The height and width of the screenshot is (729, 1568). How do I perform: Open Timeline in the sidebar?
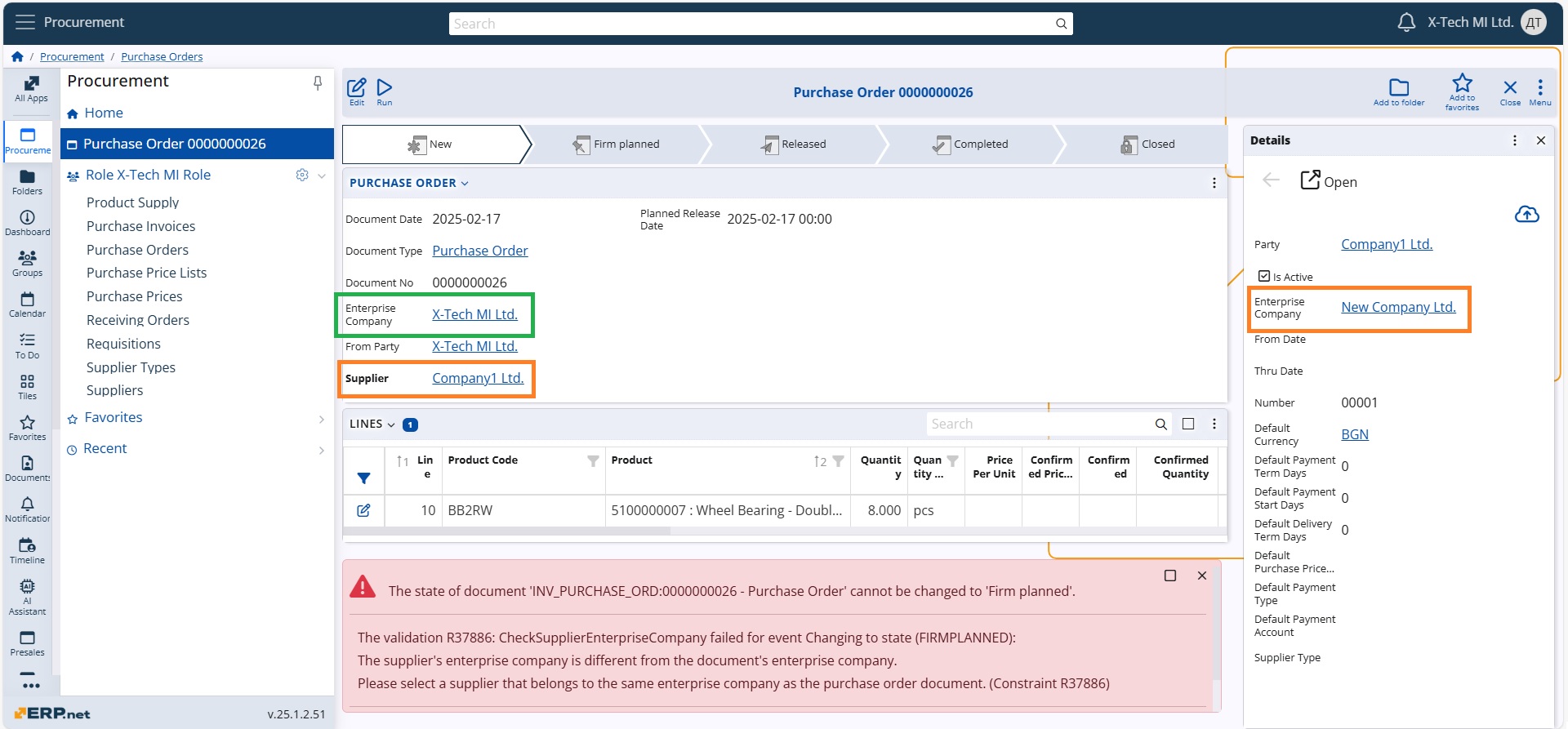click(x=27, y=551)
